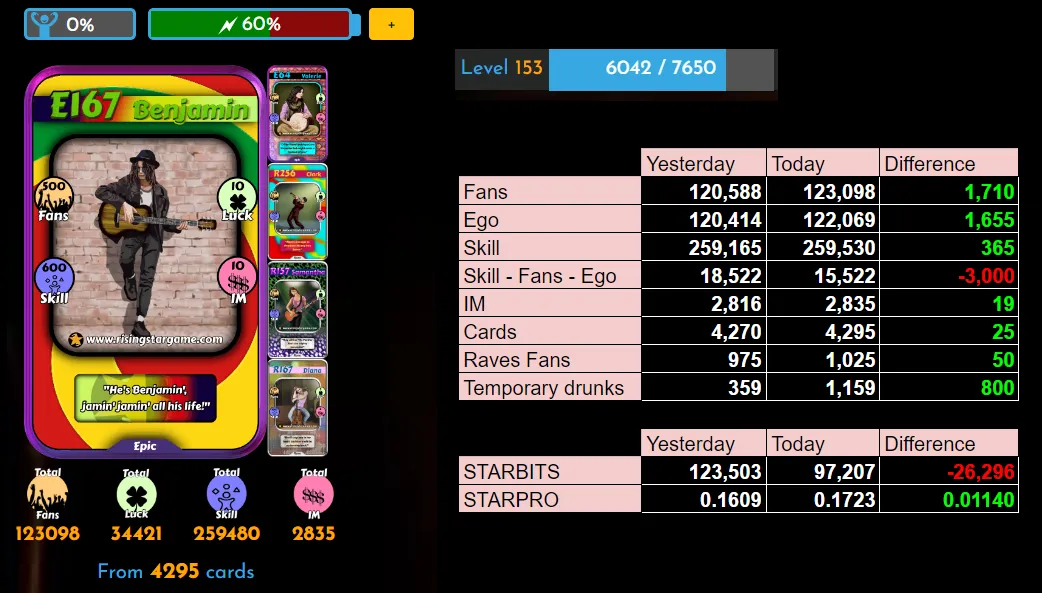Click the Total Fans crowd icon
Viewport: 1042px width, 593px height.
coord(47,495)
